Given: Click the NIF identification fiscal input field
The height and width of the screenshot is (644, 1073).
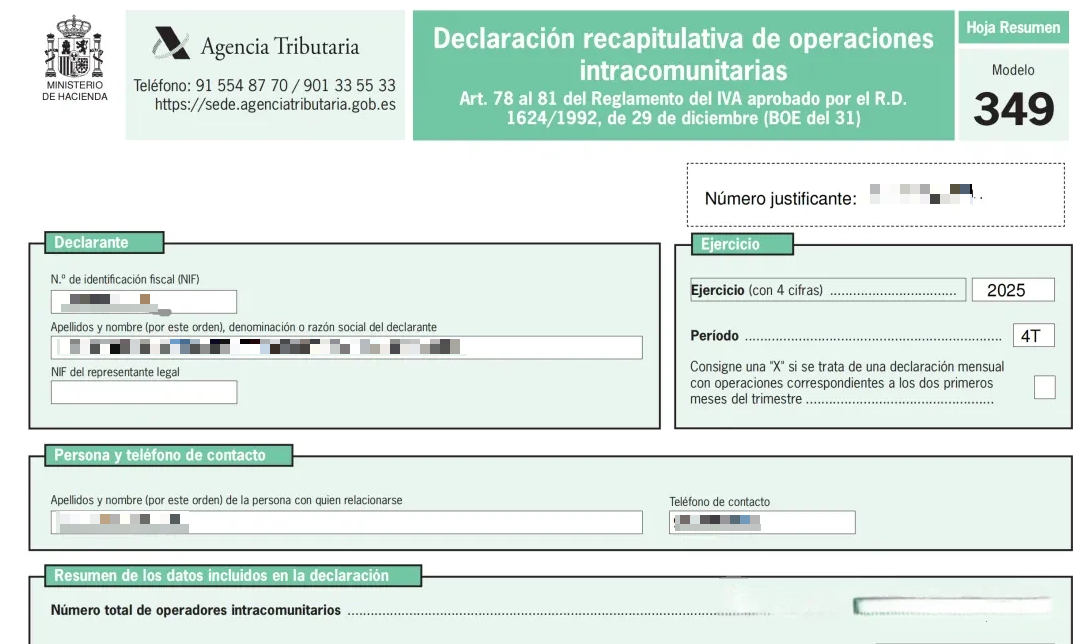Looking at the screenshot, I should (x=144, y=301).
